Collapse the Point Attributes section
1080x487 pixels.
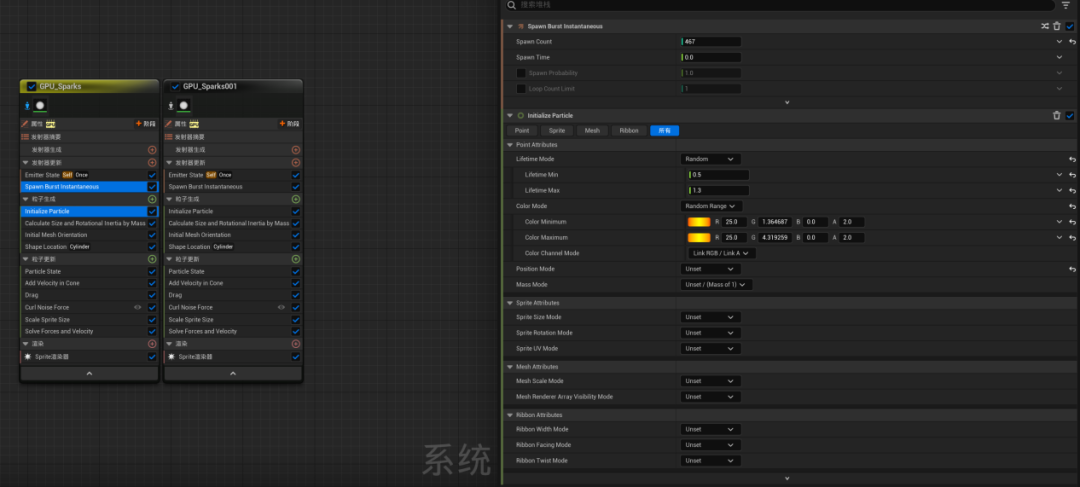coord(510,145)
